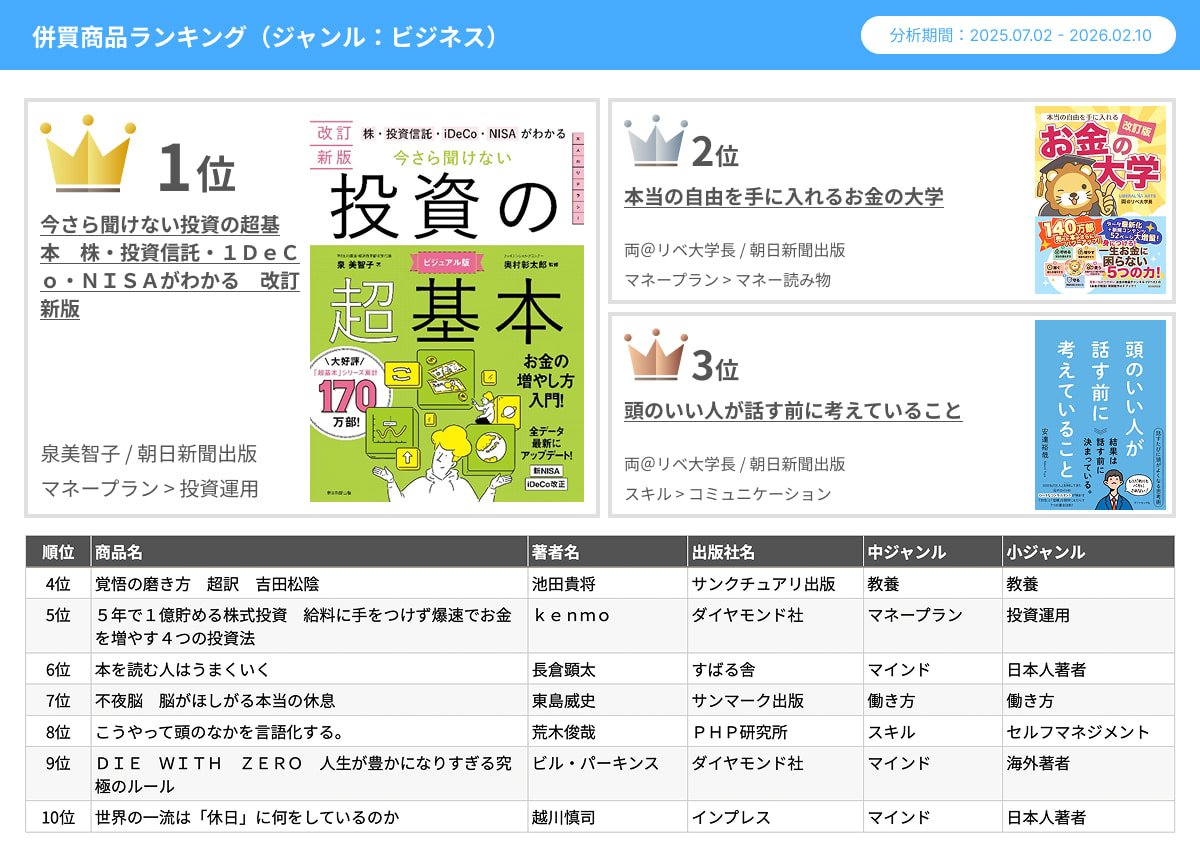The height and width of the screenshot is (854, 1200).
Task: Click the gold crown icon for 1st place
Action: click(88, 154)
